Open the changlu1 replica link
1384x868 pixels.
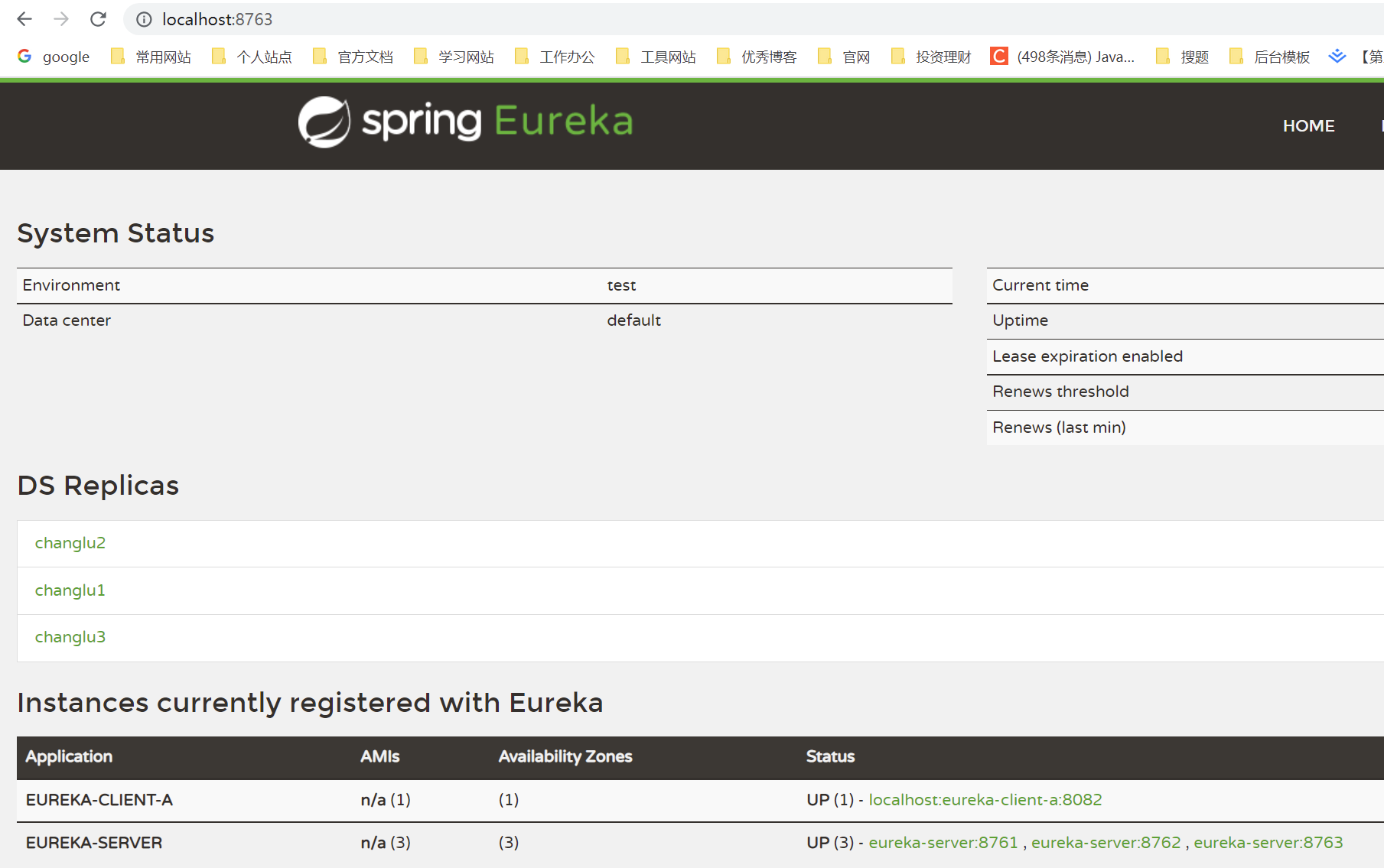click(x=70, y=590)
